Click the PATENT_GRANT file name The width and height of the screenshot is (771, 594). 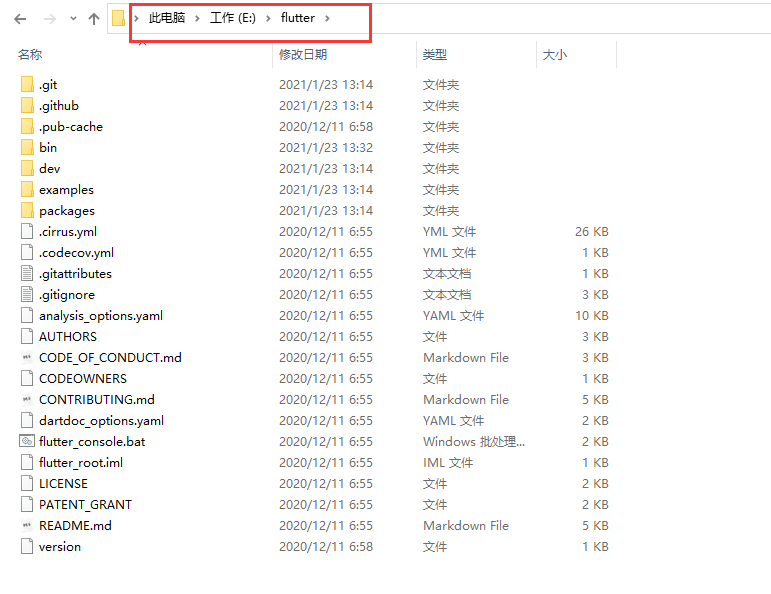point(86,505)
